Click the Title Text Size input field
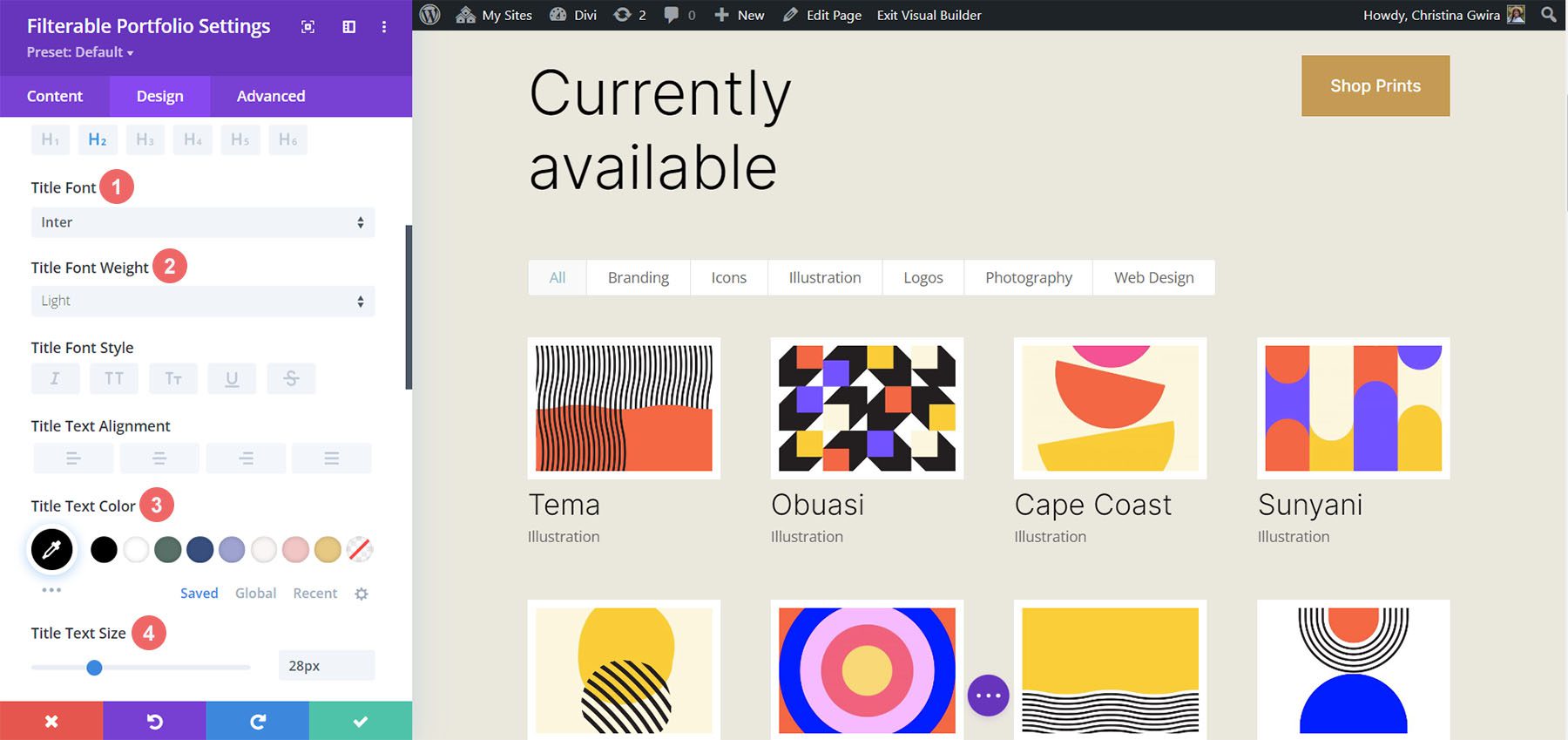The height and width of the screenshot is (740, 1568). point(326,666)
